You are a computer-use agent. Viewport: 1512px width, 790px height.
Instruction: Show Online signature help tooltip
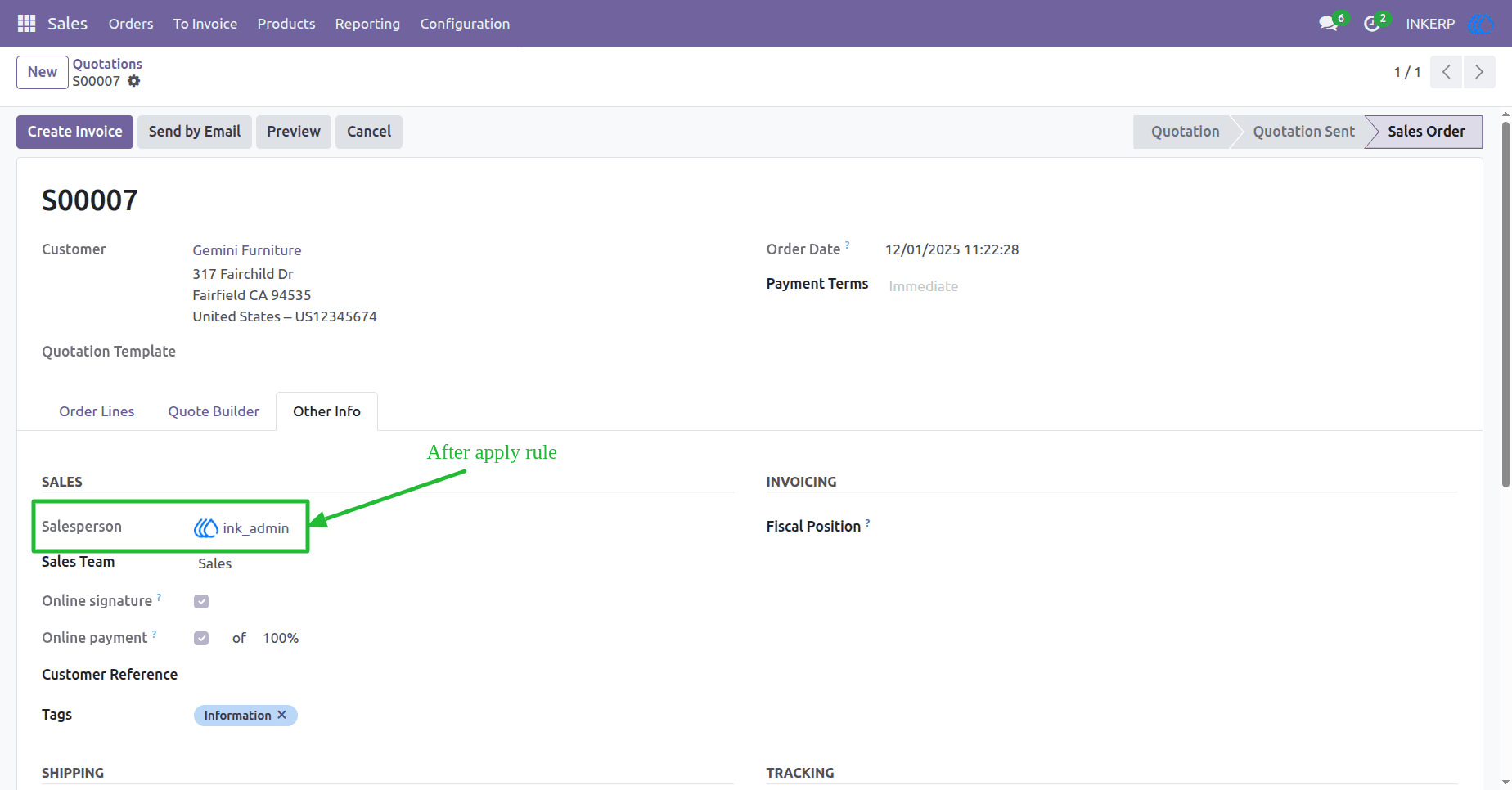pyautogui.click(x=160, y=596)
